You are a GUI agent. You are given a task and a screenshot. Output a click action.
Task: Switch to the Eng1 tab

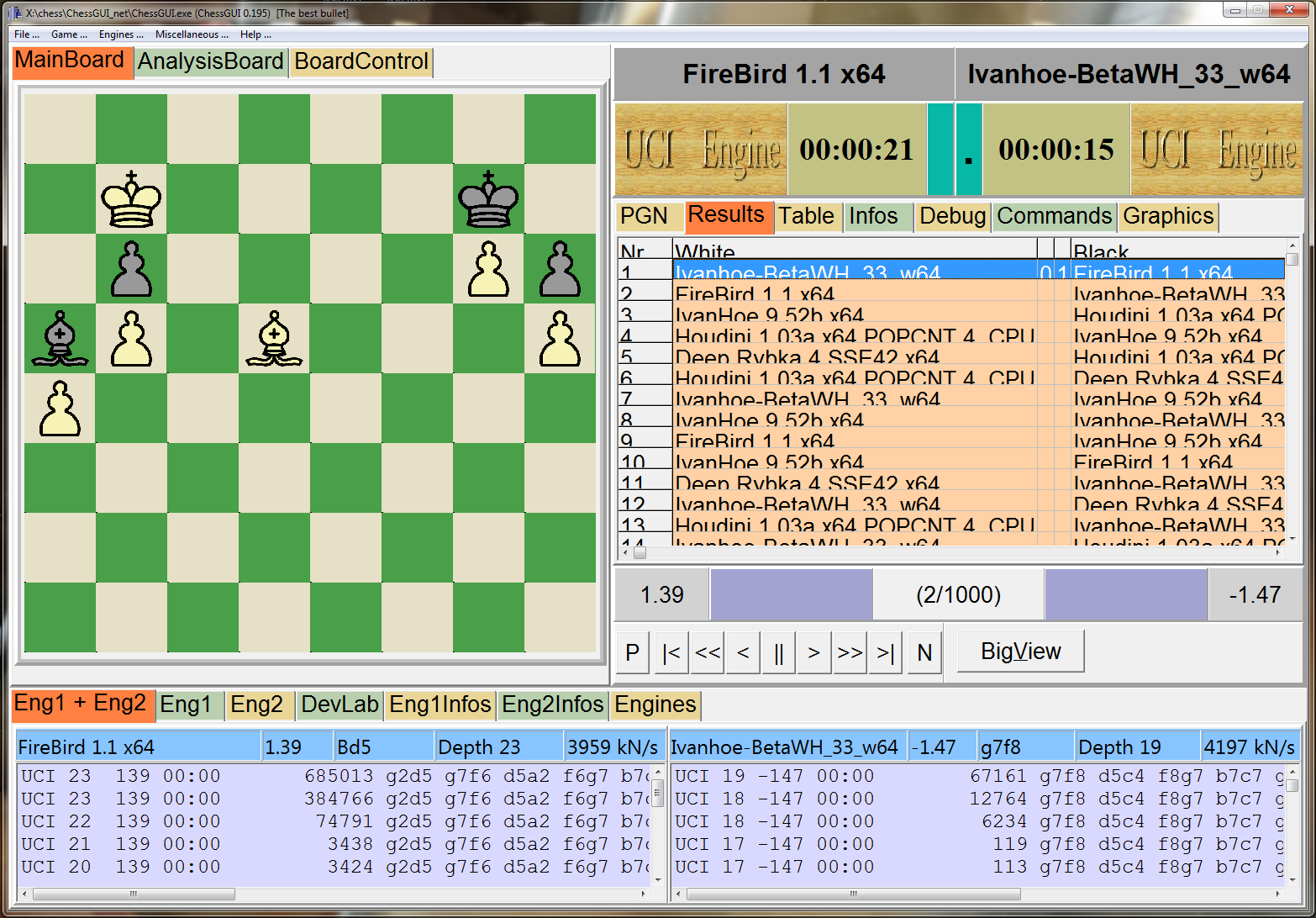coord(190,705)
